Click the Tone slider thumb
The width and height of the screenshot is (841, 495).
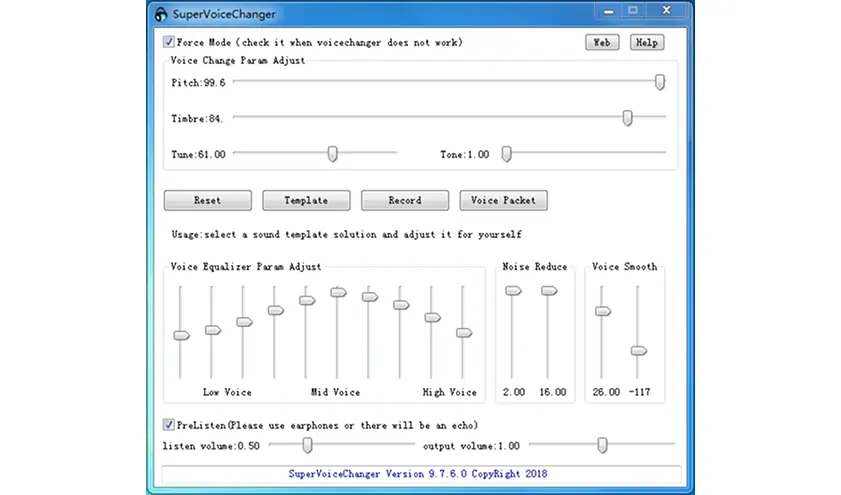[x=506, y=153]
